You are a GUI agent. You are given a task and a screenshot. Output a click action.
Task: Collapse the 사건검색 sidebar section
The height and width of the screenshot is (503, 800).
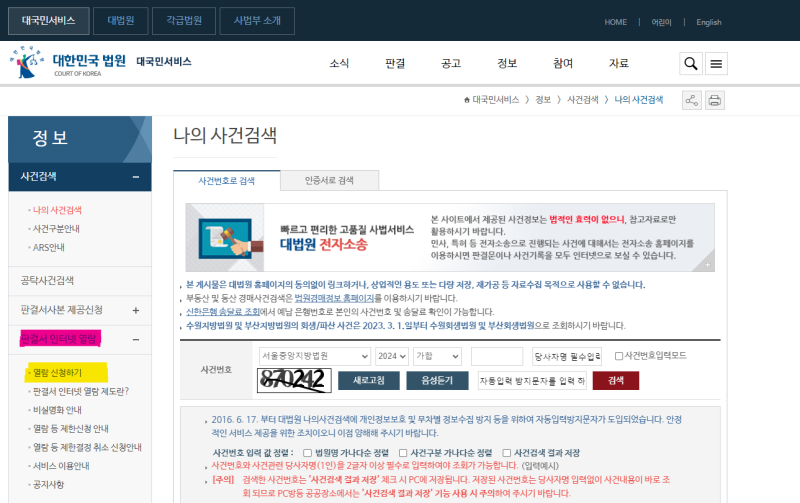click(x=136, y=177)
